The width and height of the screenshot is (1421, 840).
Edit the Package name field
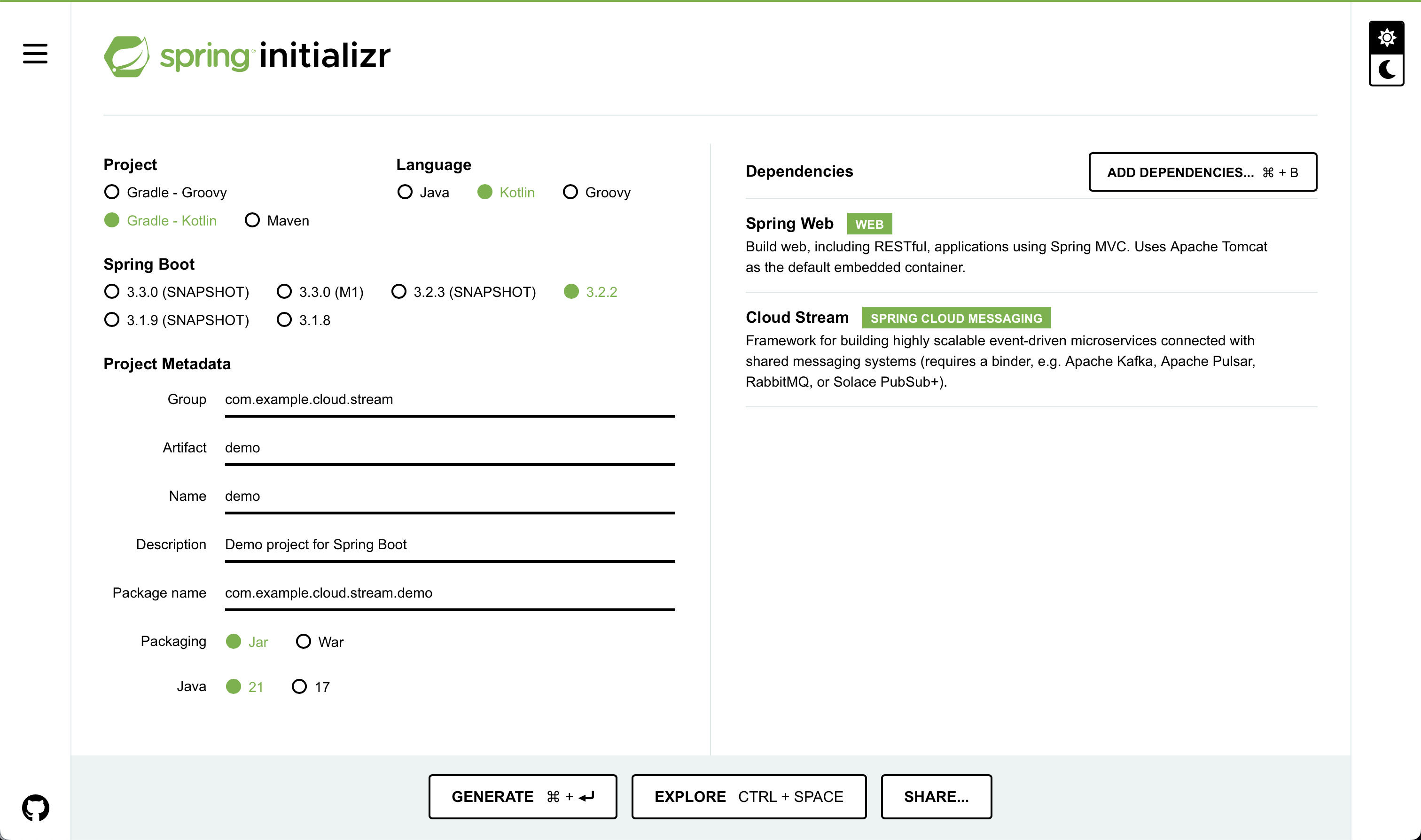tap(450, 593)
